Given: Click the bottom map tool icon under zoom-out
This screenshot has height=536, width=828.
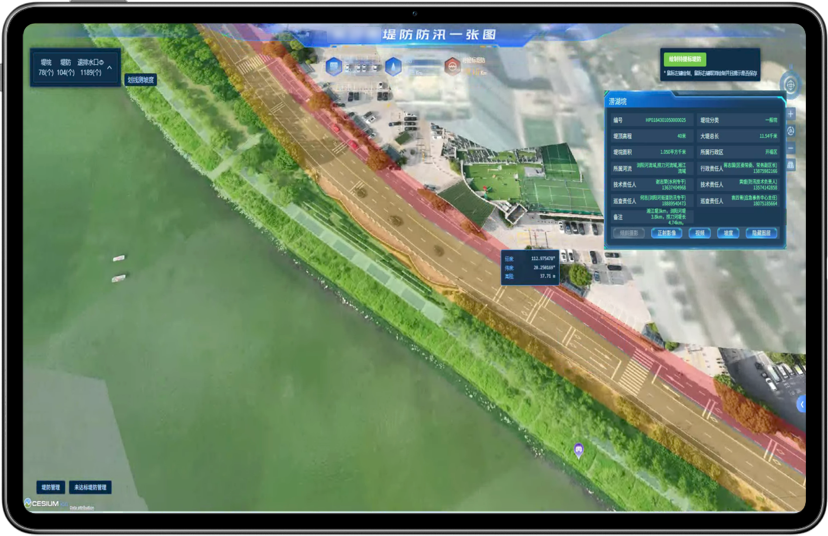Looking at the screenshot, I should pyautogui.click(x=791, y=165).
